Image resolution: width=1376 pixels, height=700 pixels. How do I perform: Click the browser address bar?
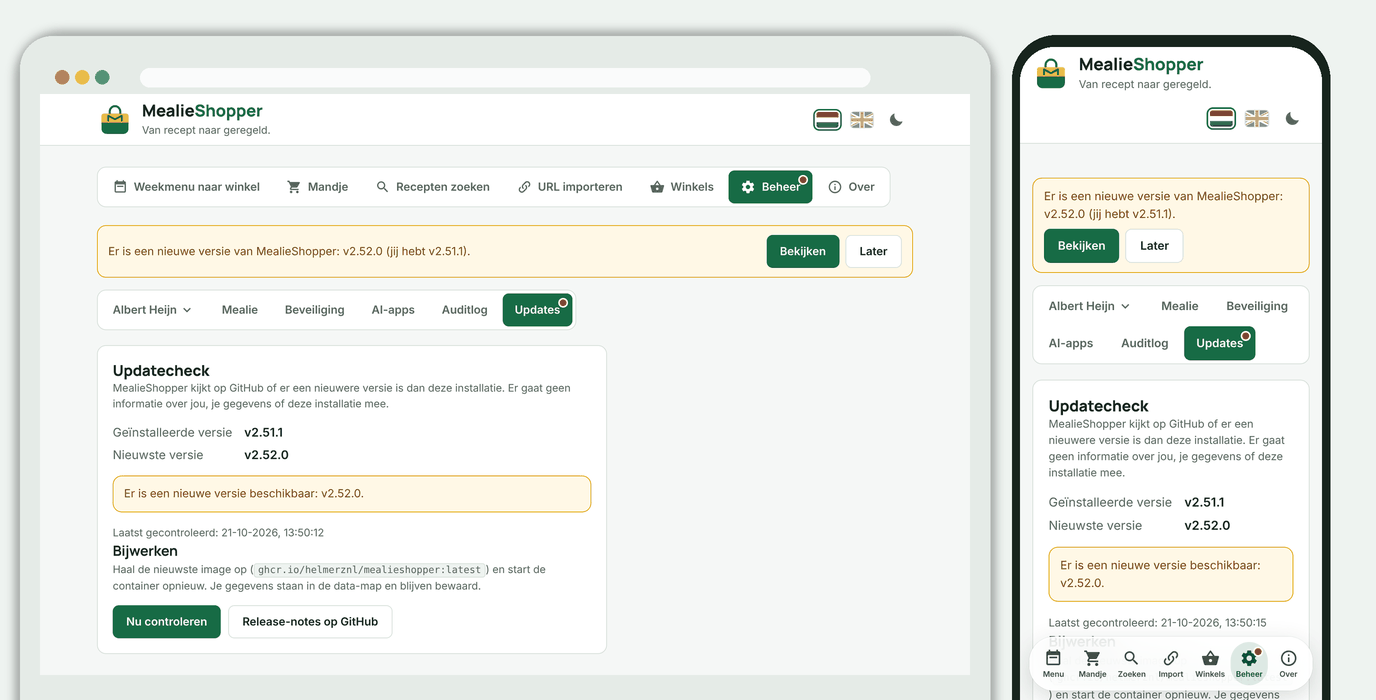(505, 77)
